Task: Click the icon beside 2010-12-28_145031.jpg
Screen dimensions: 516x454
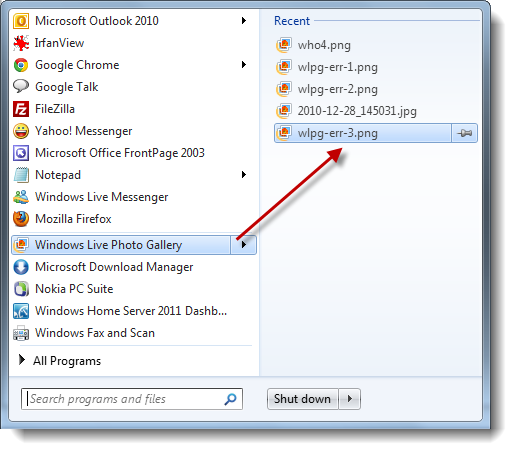Action: (284, 111)
